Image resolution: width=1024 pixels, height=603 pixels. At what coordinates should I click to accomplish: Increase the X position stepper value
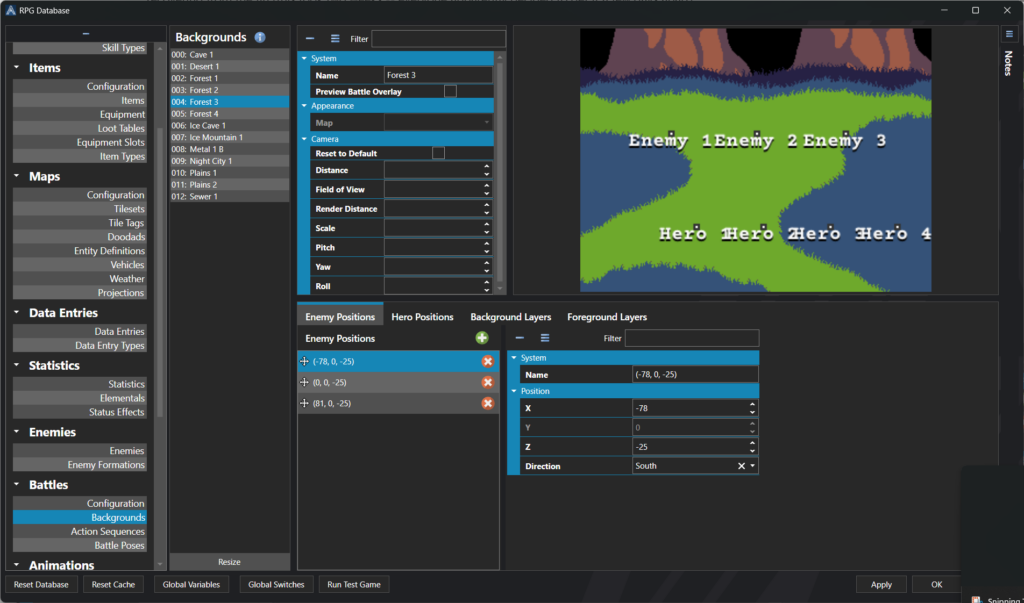tap(752, 405)
